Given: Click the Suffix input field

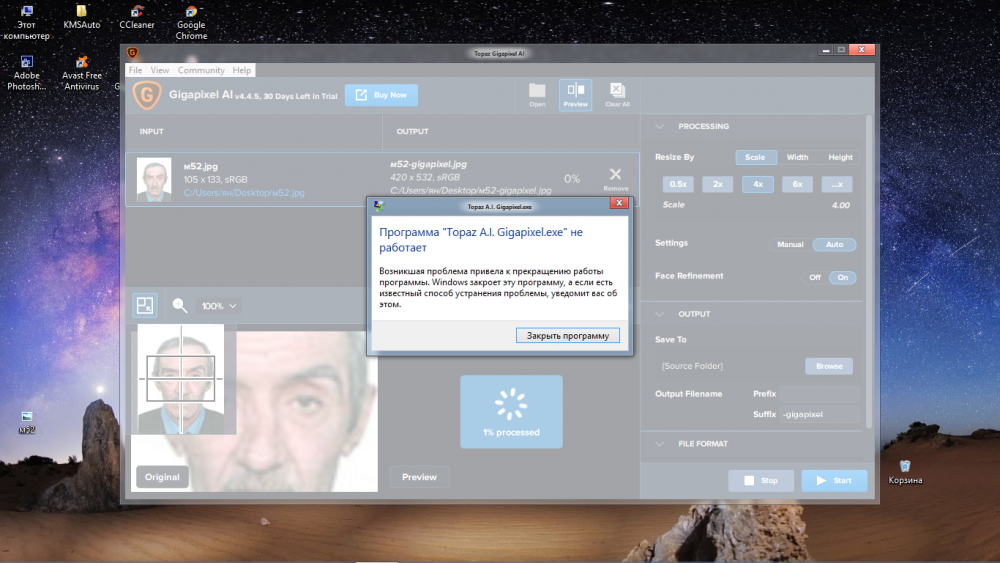Looking at the screenshot, I should [818, 414].
